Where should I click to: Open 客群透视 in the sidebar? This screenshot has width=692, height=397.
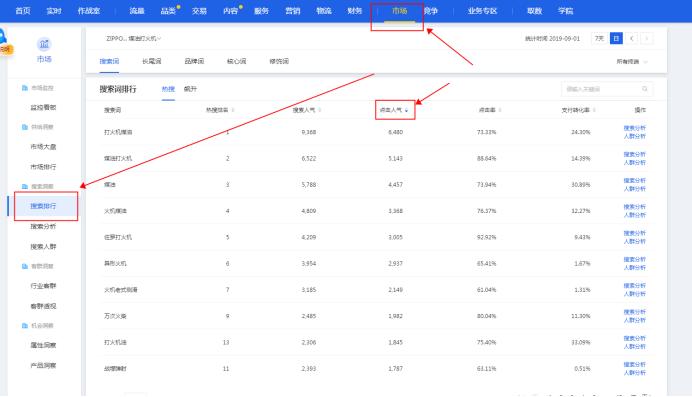[43, 306]
